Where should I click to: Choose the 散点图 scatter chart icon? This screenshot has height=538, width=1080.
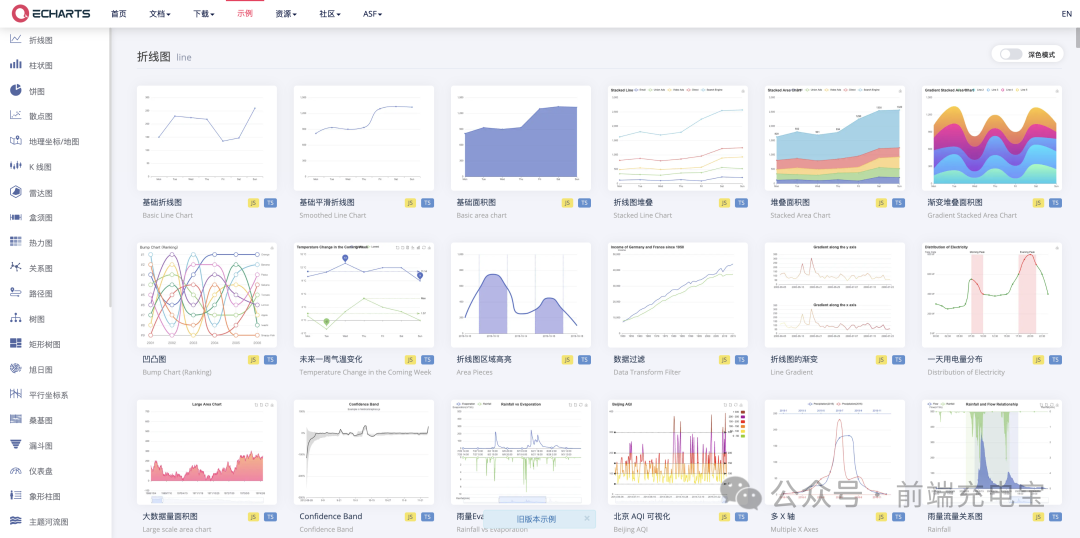[16, 116]
